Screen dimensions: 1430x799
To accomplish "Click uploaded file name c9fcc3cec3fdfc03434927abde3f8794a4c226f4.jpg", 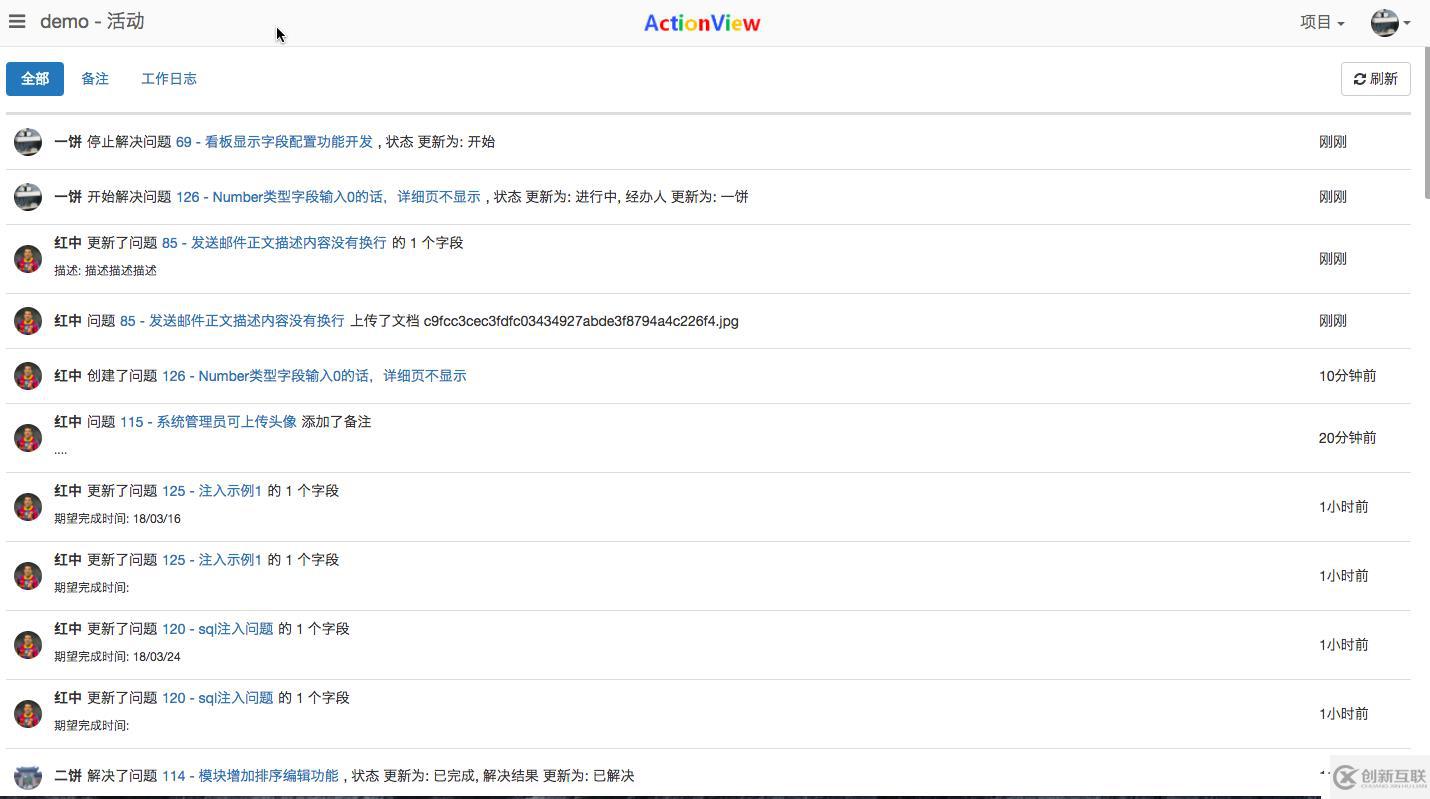I will 581,321.
